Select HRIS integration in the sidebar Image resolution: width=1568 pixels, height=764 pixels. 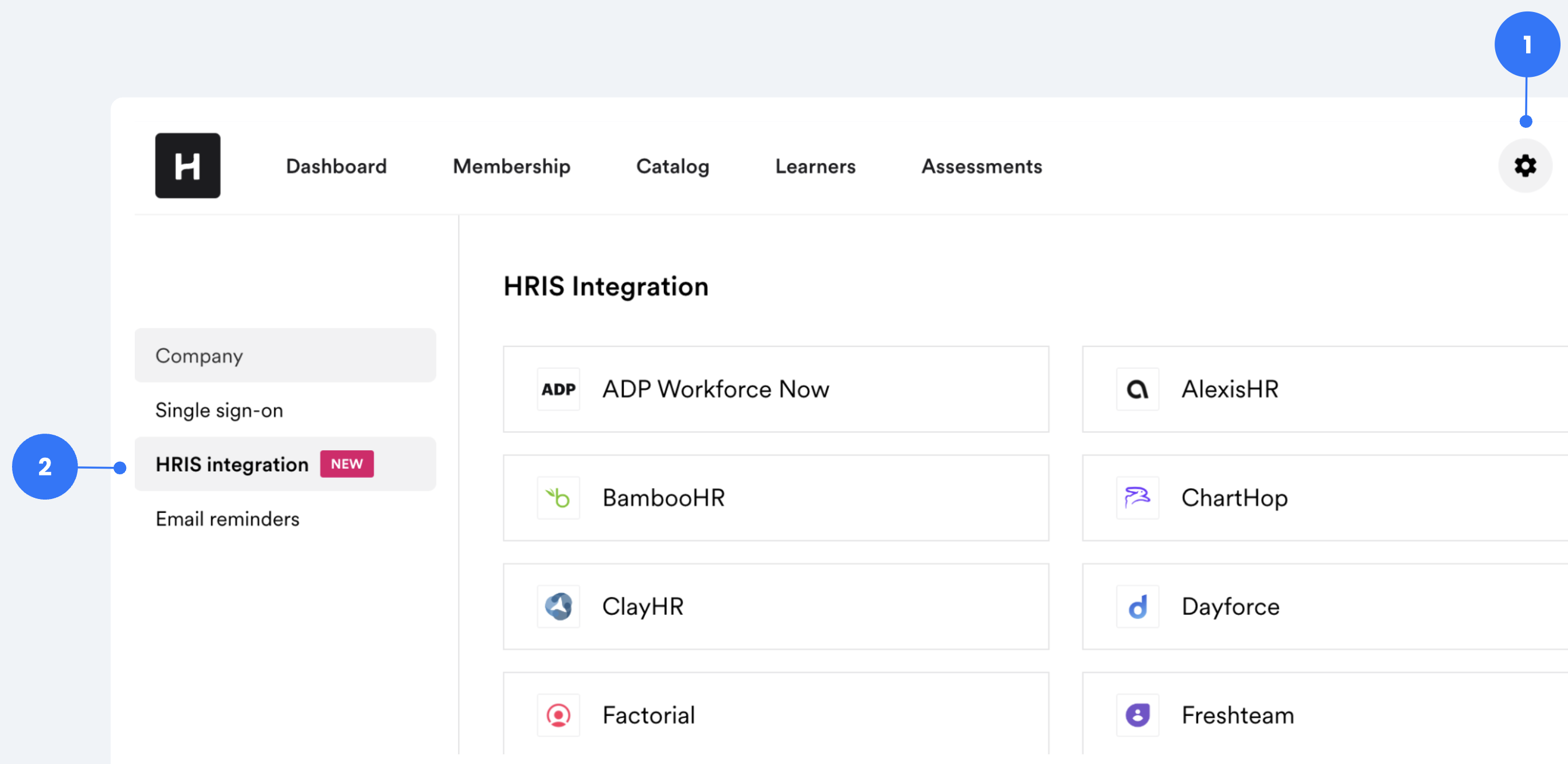tap(285, 464)
